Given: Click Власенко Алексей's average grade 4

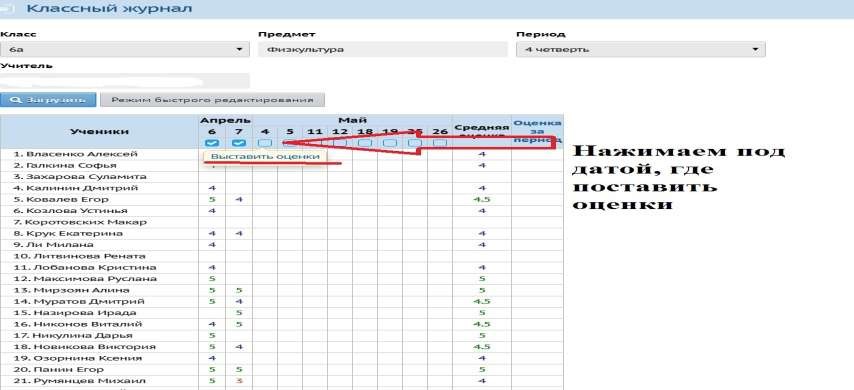Looking at the screenshot, I should point(481,154).
